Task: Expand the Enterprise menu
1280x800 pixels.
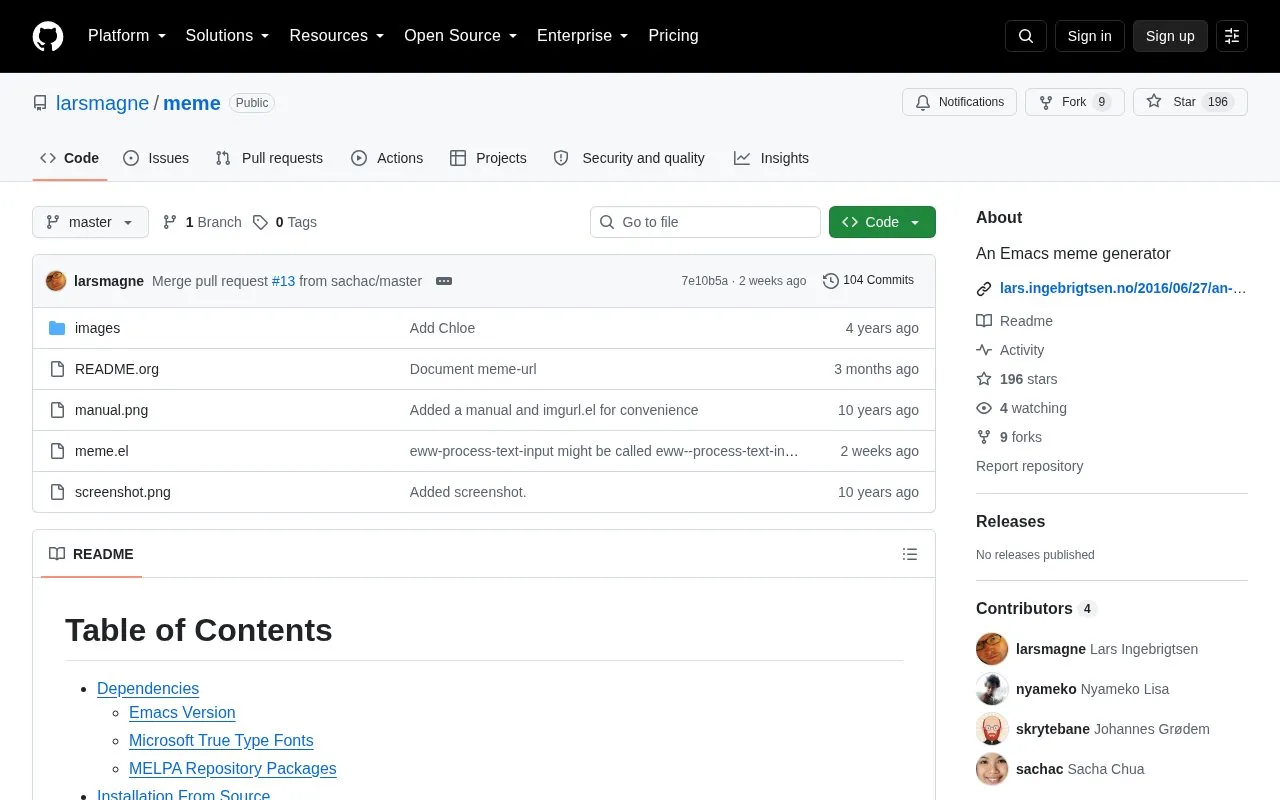Action: pos(583,36)
